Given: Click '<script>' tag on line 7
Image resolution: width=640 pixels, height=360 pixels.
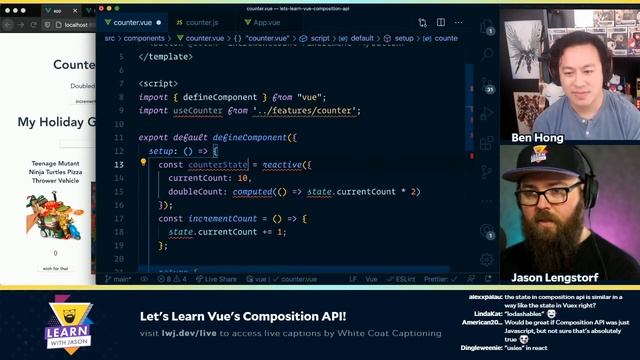Looking at the screenshot, I should (x=158, y=84).
